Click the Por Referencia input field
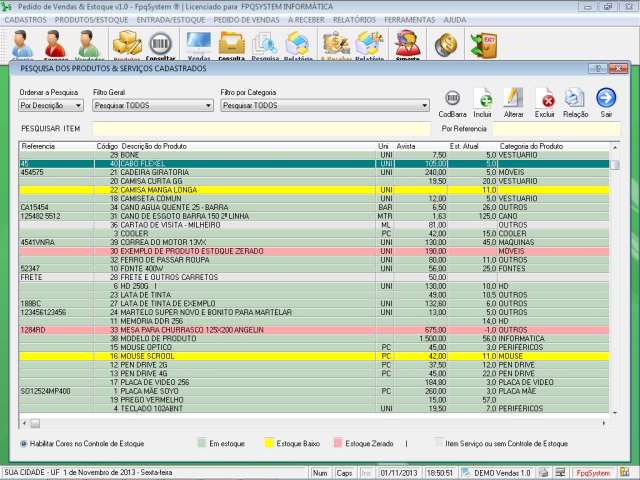The image size is (640, 480). pyautogui.click(x=556, y=129)
